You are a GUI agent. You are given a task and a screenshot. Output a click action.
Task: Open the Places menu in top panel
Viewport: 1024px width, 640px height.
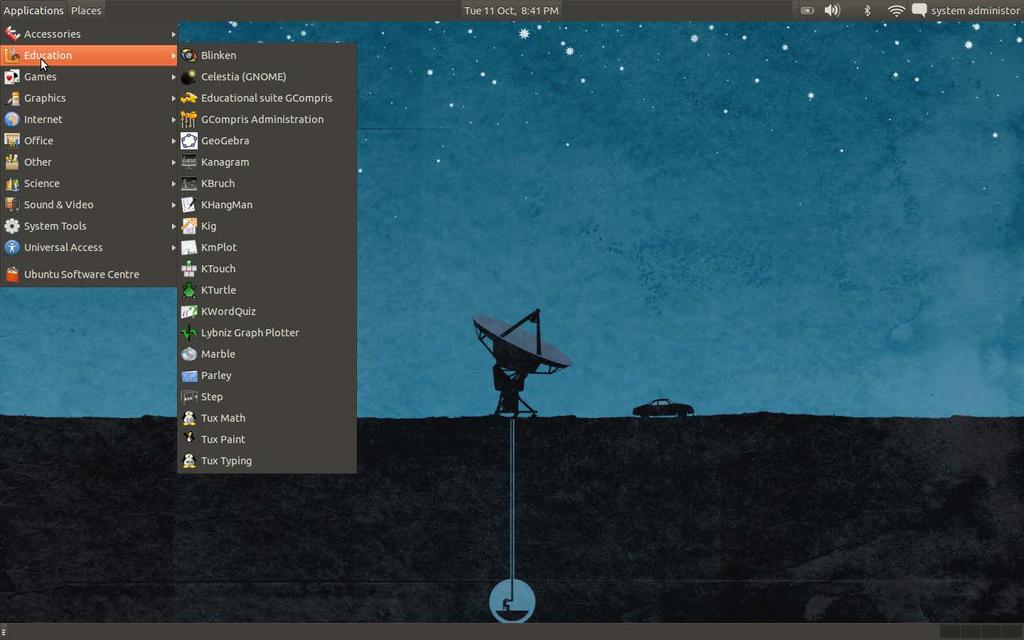86,10
